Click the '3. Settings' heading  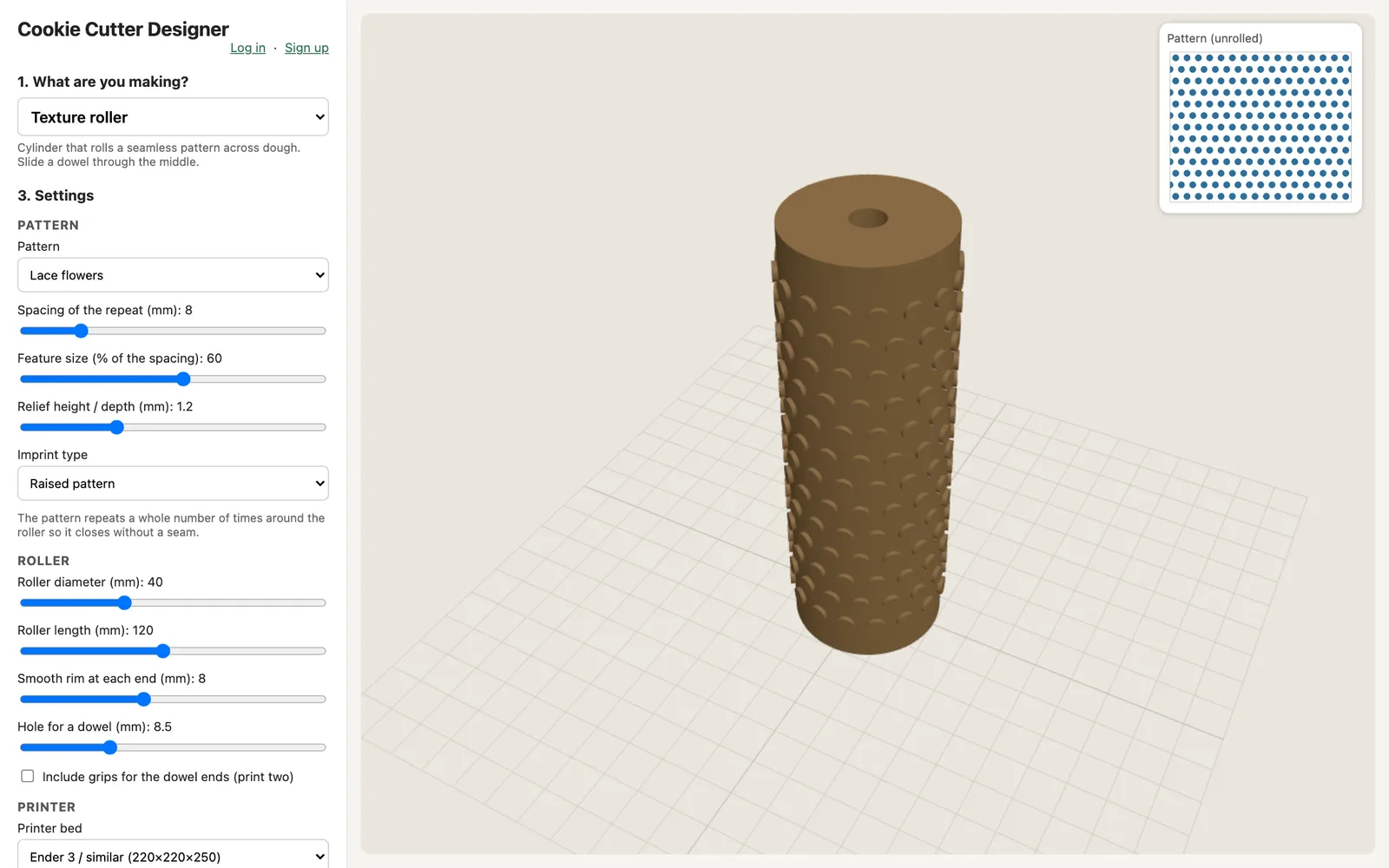(56, 195)
